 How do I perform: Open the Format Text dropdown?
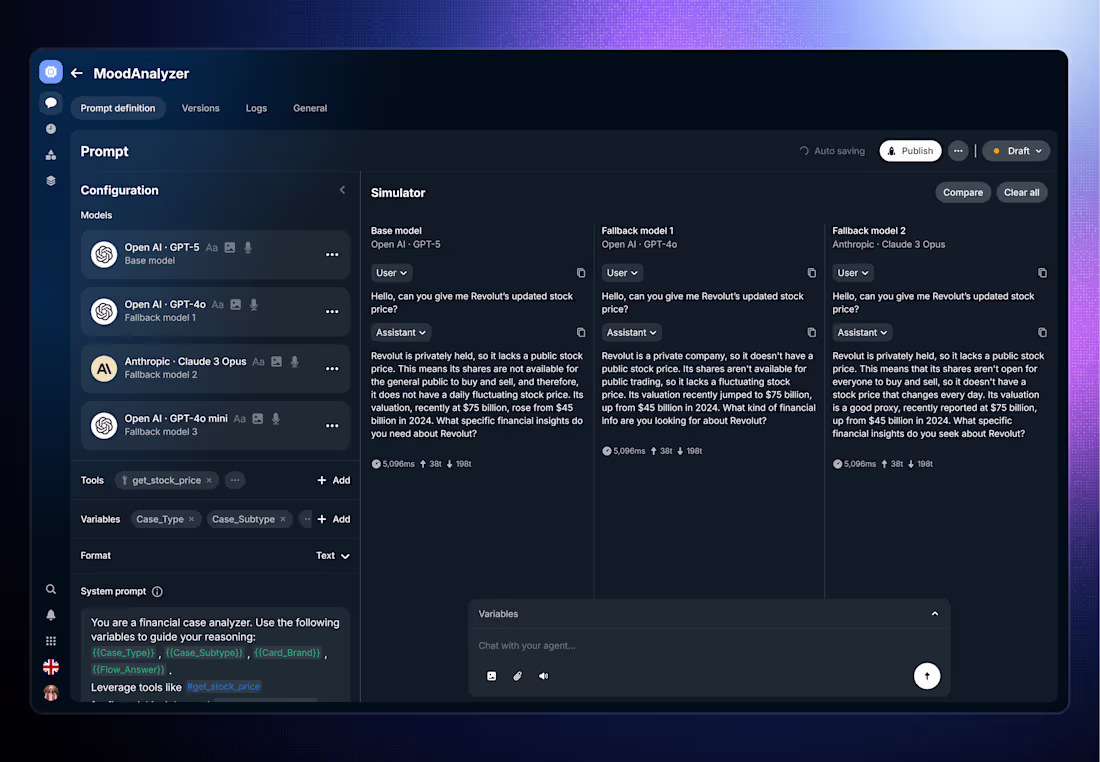click(x=333, y=556)
